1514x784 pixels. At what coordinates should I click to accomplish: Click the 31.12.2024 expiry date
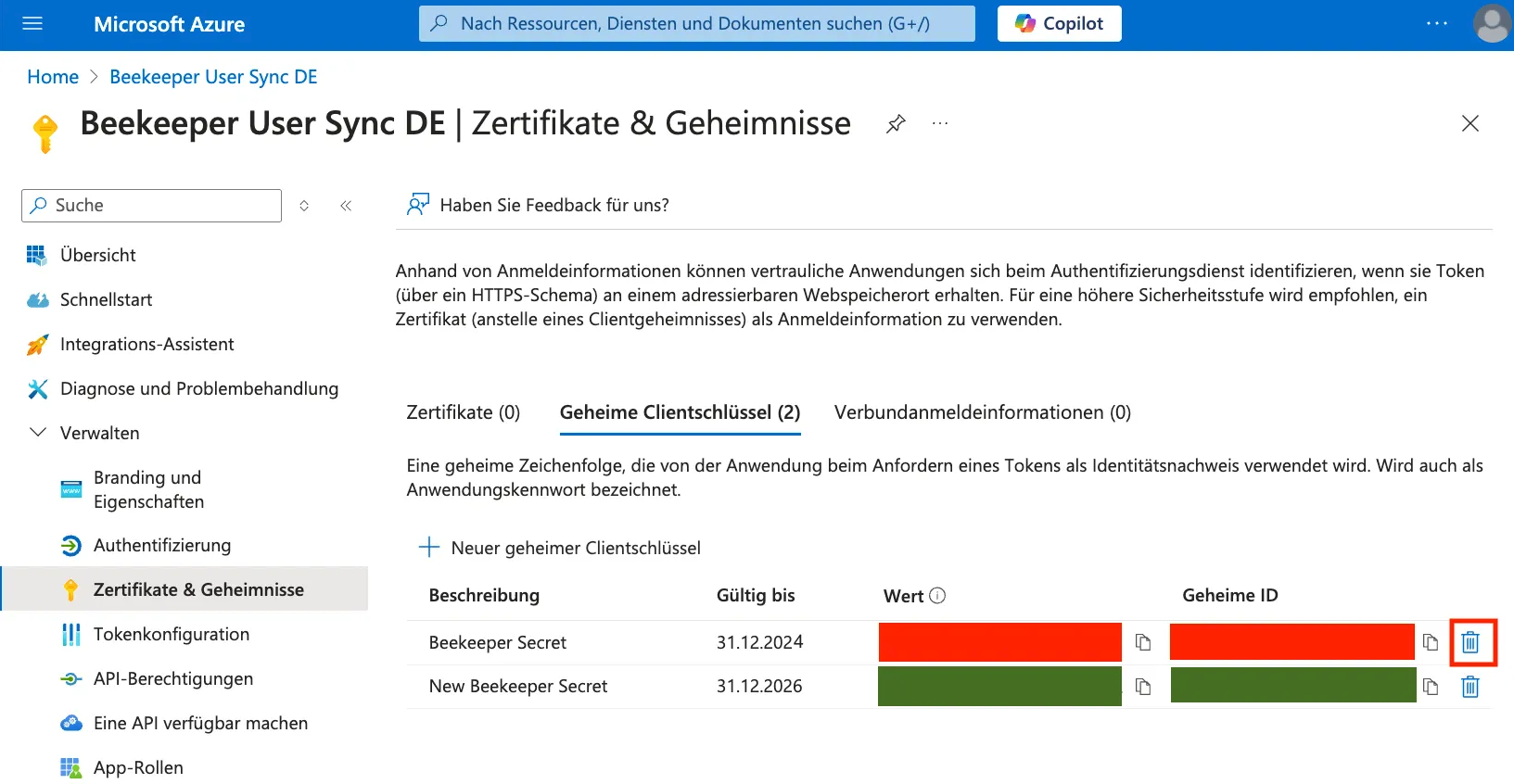click(x=759, y=642)
